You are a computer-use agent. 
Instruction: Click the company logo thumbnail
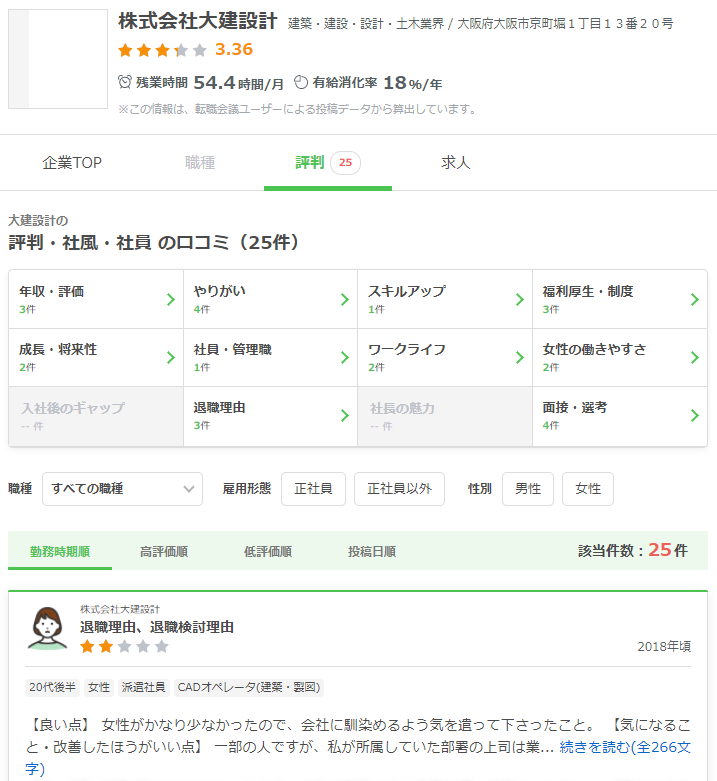58,59
